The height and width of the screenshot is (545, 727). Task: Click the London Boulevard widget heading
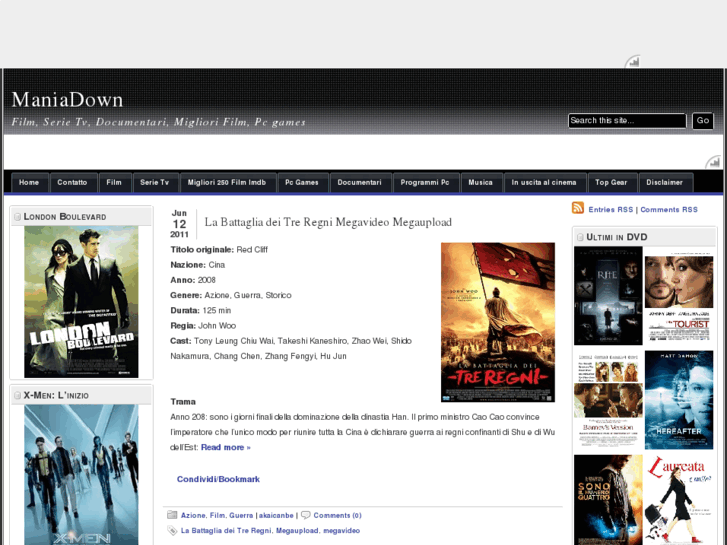pos(65,217)
